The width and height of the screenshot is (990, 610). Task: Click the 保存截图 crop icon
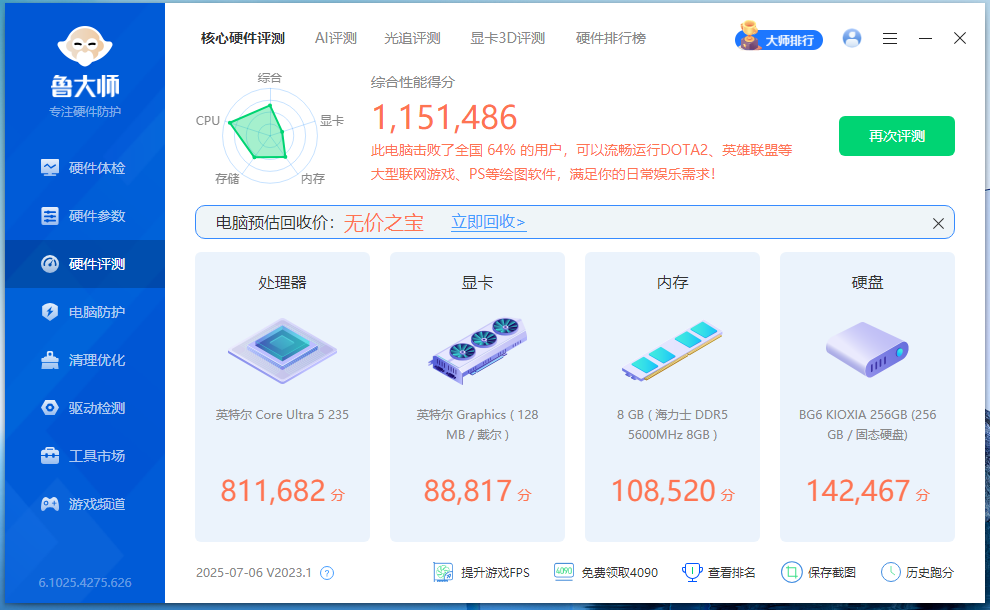coord(791,572)
